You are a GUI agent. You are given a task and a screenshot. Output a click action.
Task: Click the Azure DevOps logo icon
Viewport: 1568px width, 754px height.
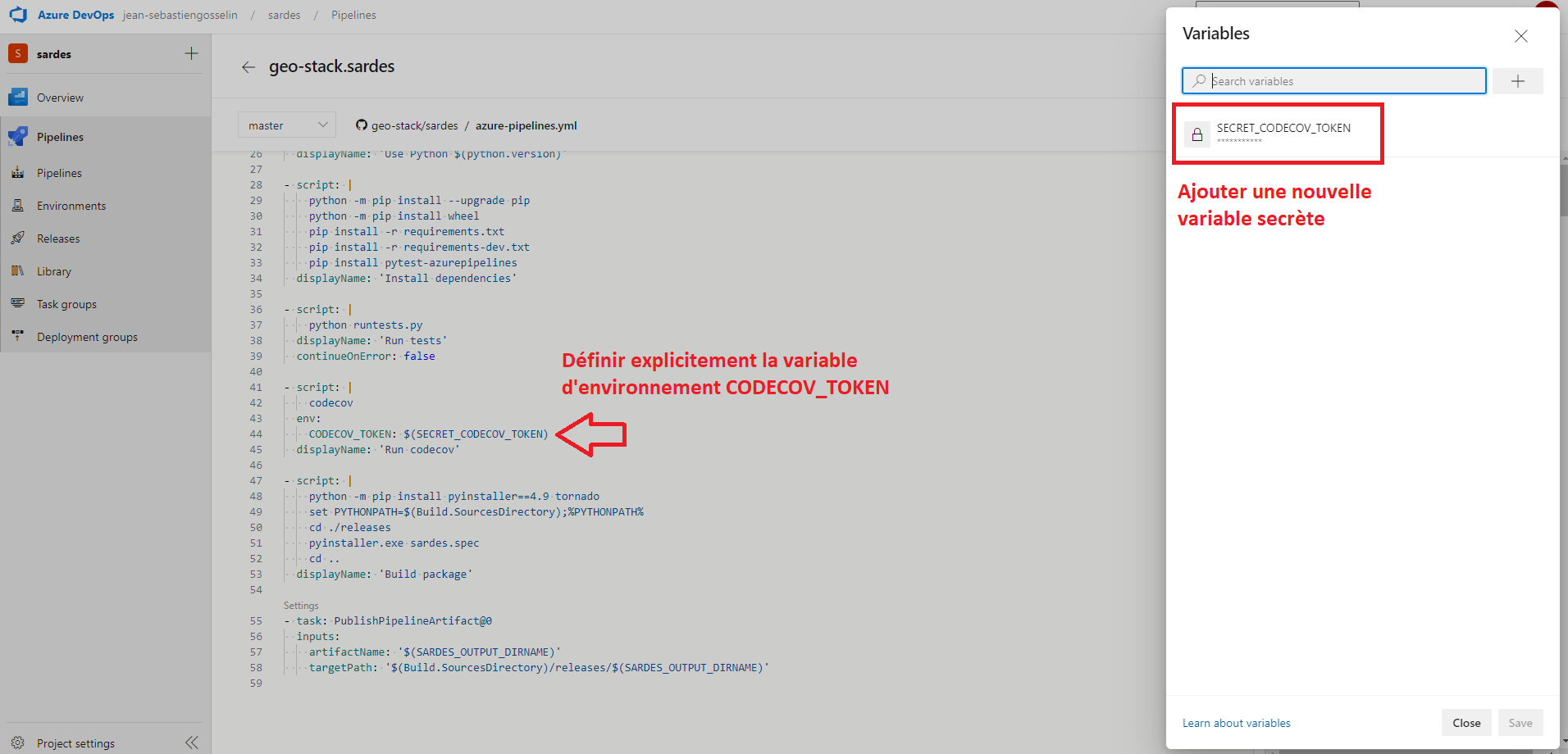pos(18,15)
